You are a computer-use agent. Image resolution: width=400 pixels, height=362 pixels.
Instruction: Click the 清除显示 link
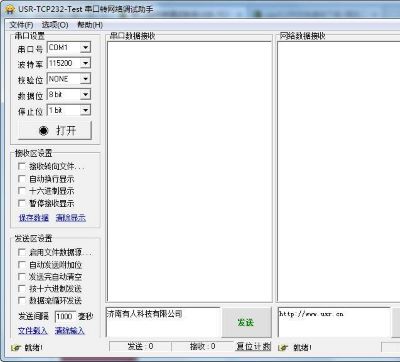click(71, 218)
